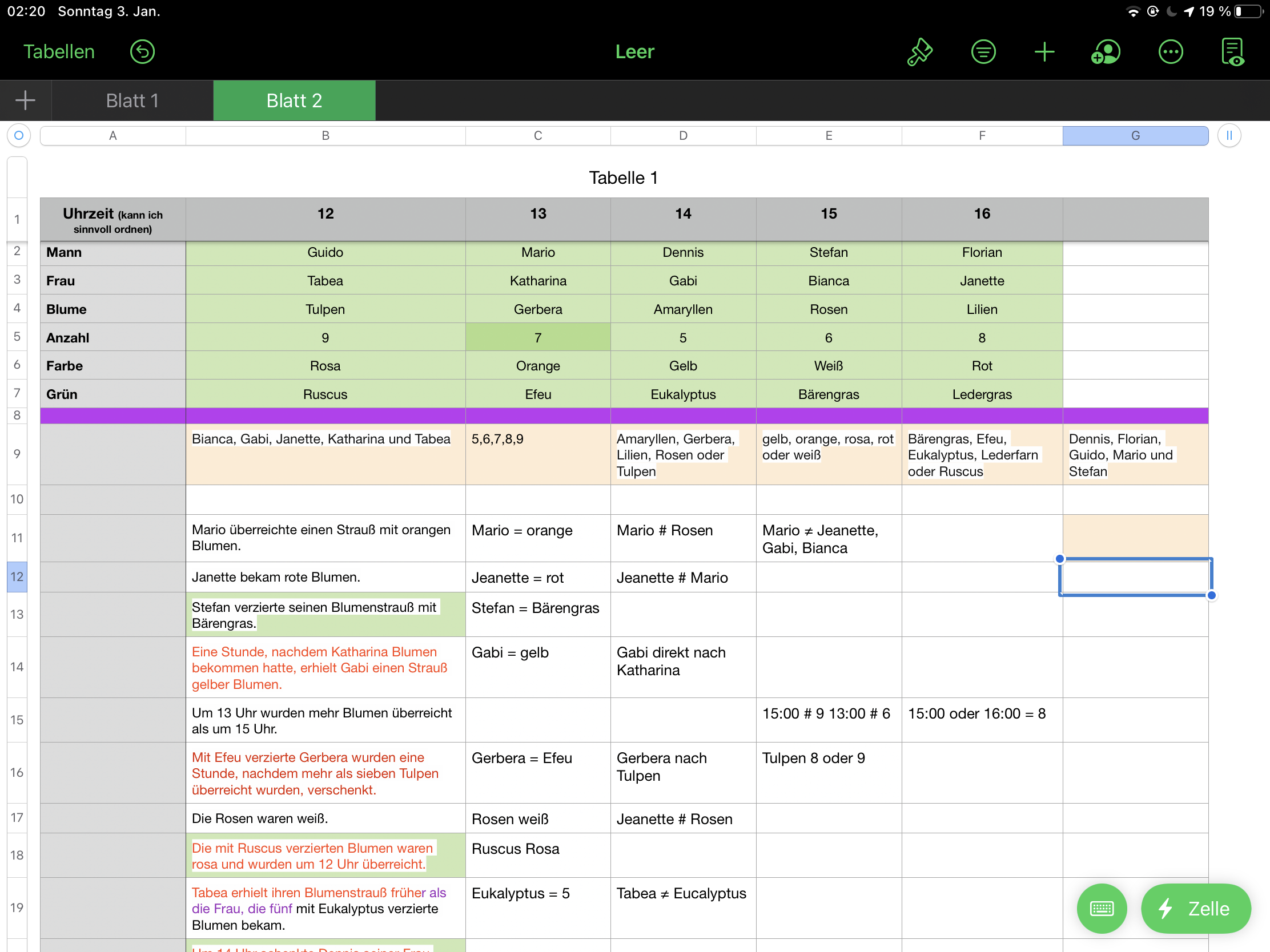Tap the table select circle handle
1270x952 pixels.
[18, 135]
